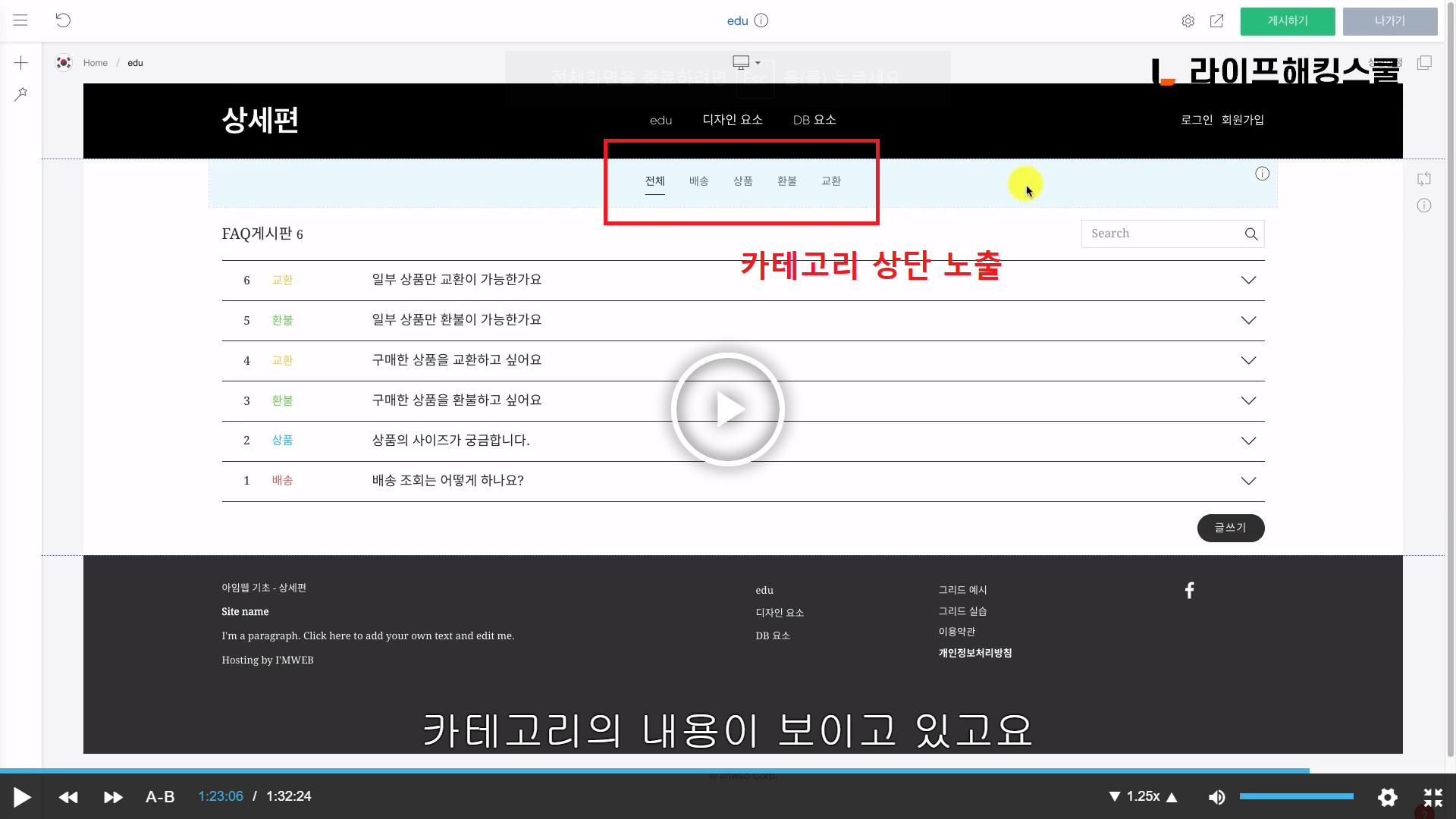Viewport: 1456px width, 819px height.
Task: Click the undo arrow icon
Action: 63,20
